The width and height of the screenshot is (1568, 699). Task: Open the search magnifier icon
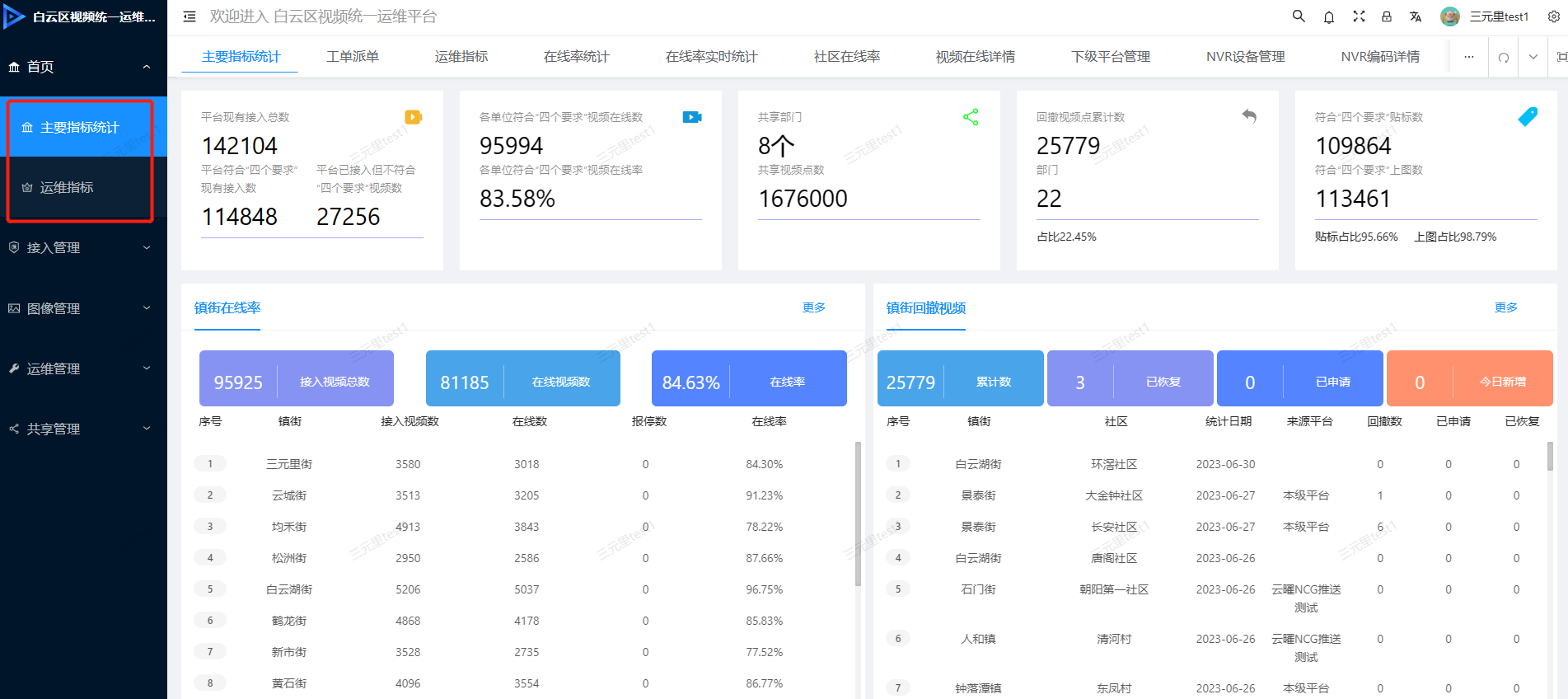point(1299,16)
